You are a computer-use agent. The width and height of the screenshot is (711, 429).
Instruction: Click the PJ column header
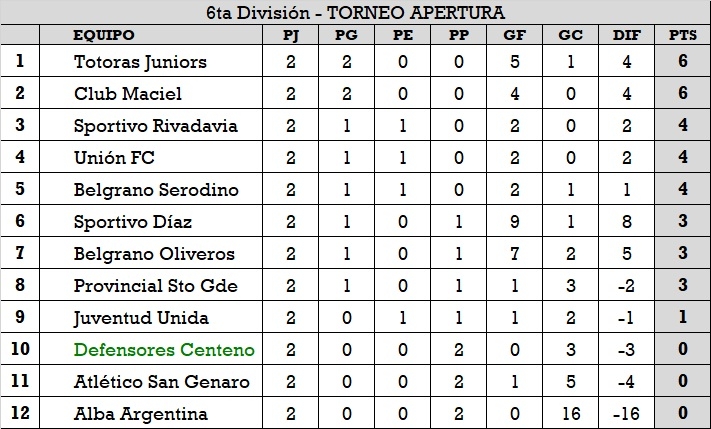point(291,35)
